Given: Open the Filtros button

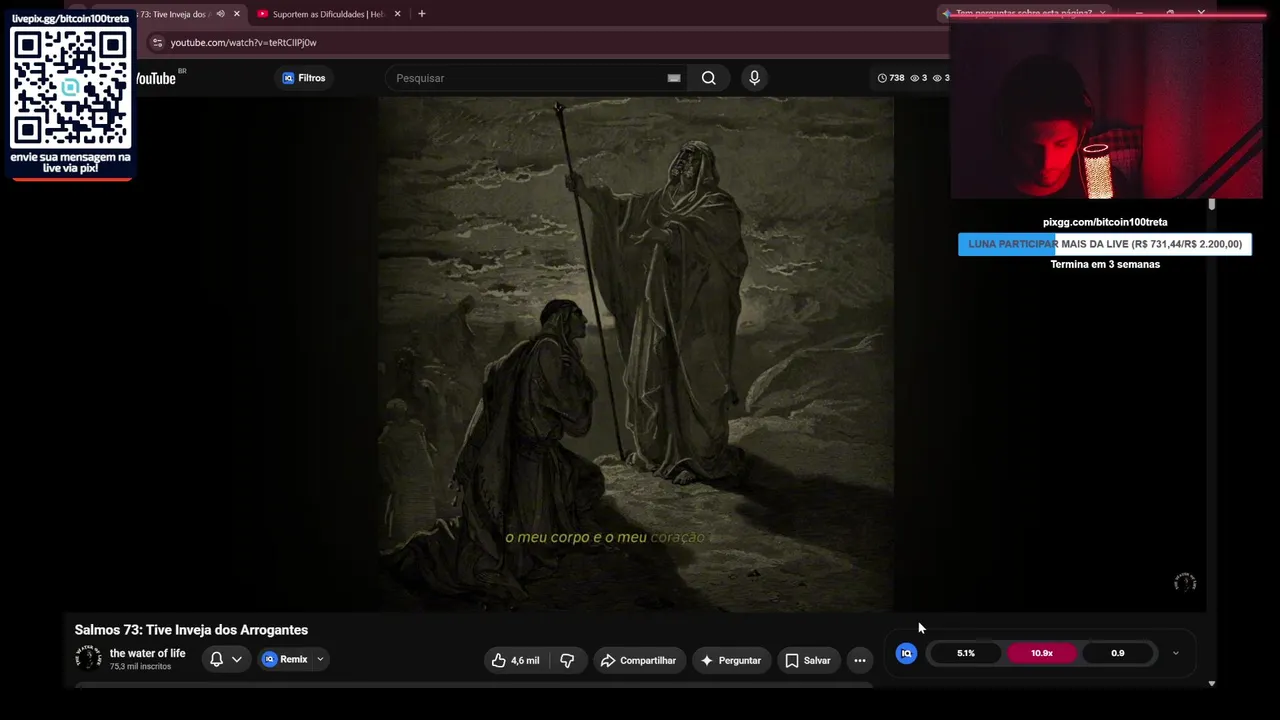Looking at the screenshot, I should pyautogui.click(x=304, y=78).
